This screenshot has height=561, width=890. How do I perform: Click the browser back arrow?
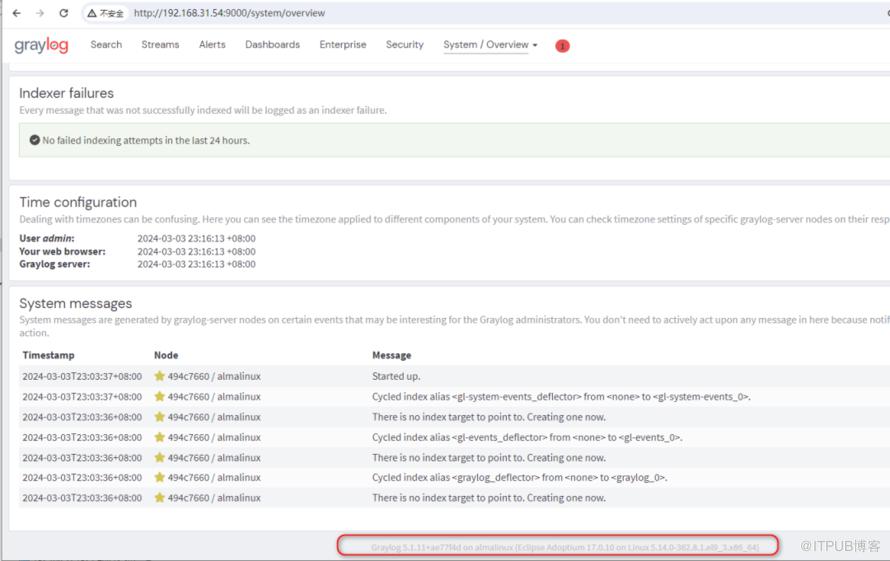[x=16, y=14]
